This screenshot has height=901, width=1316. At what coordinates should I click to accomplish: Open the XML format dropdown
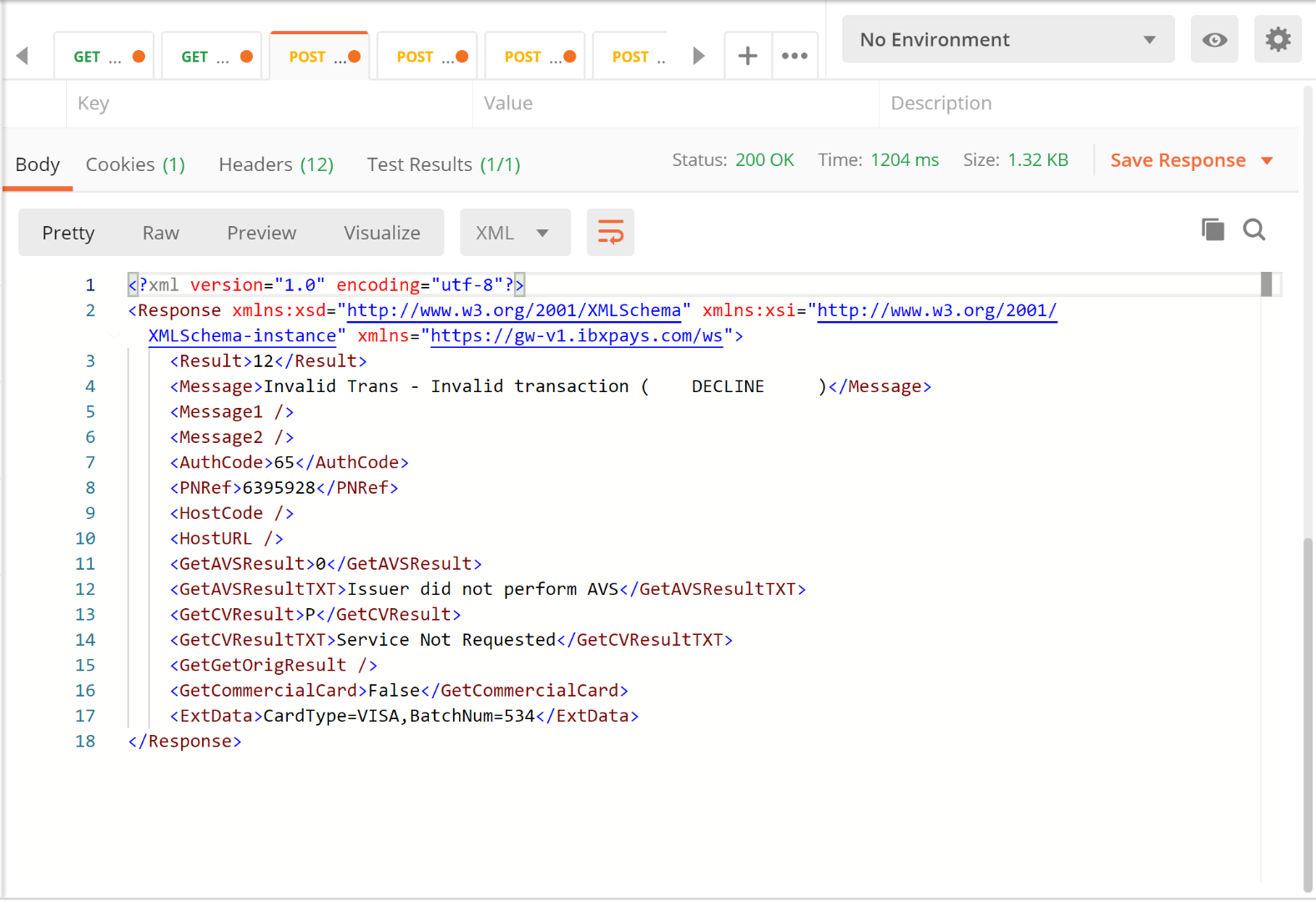(514, 233)
